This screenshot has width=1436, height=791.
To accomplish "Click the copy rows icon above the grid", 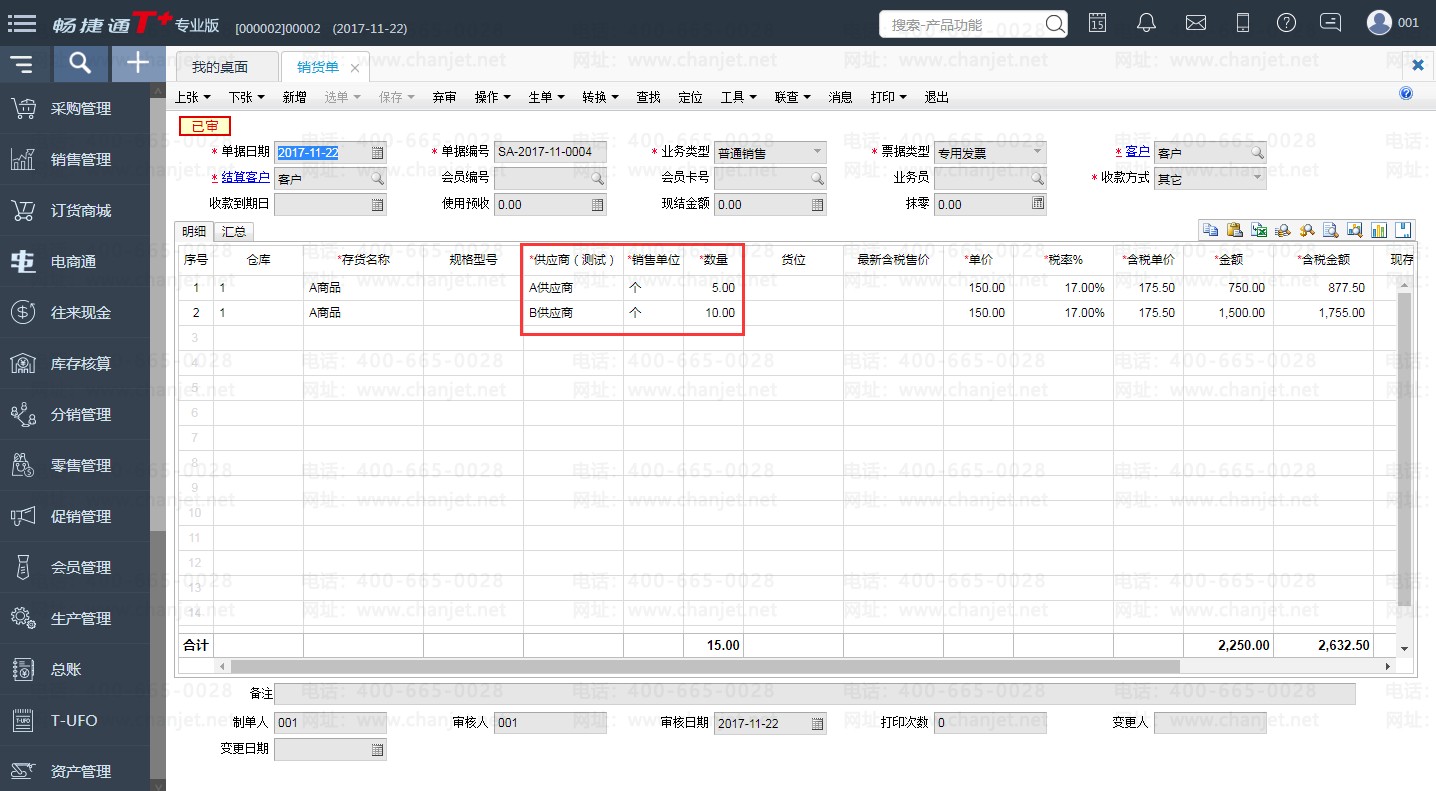I will 1210,230.
